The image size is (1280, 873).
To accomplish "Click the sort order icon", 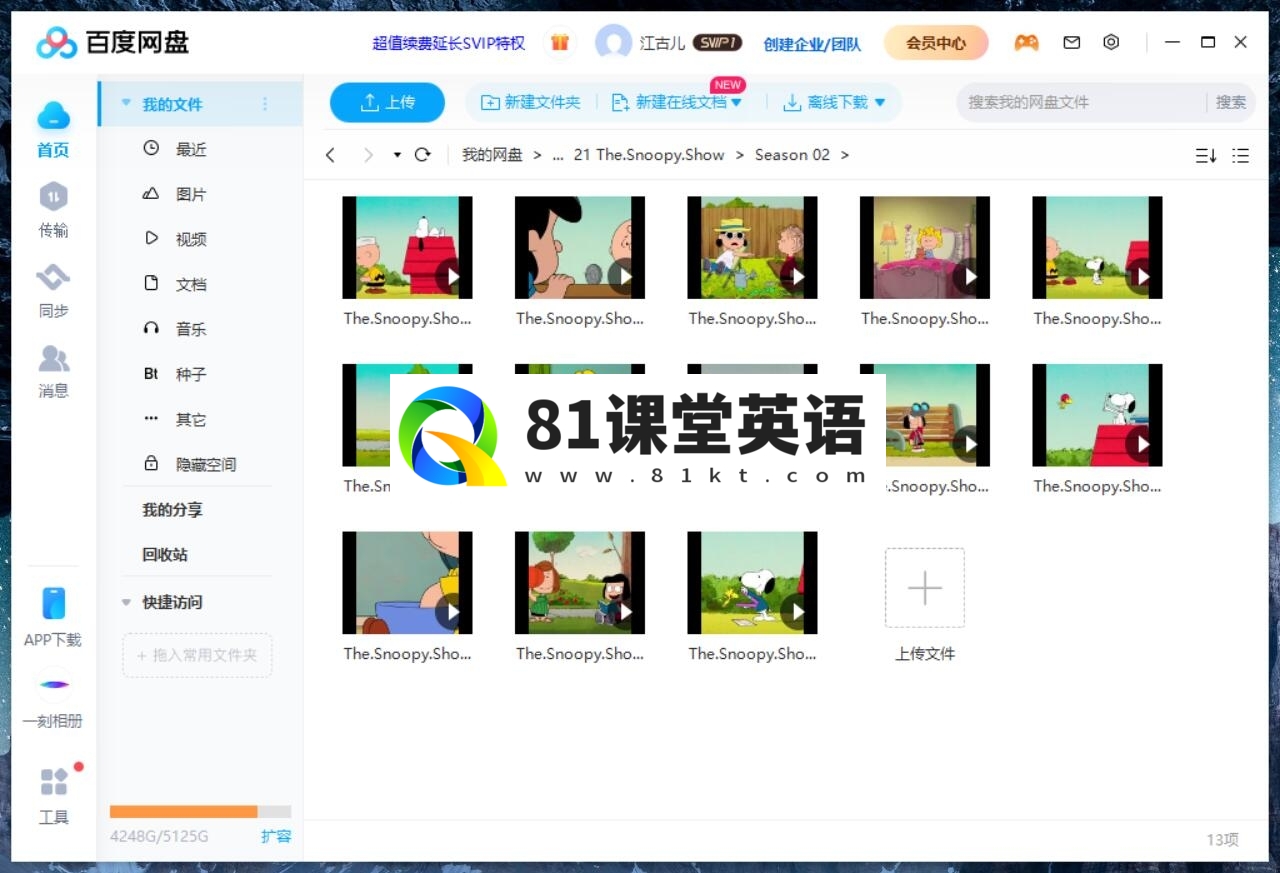I will (1206, 155).
